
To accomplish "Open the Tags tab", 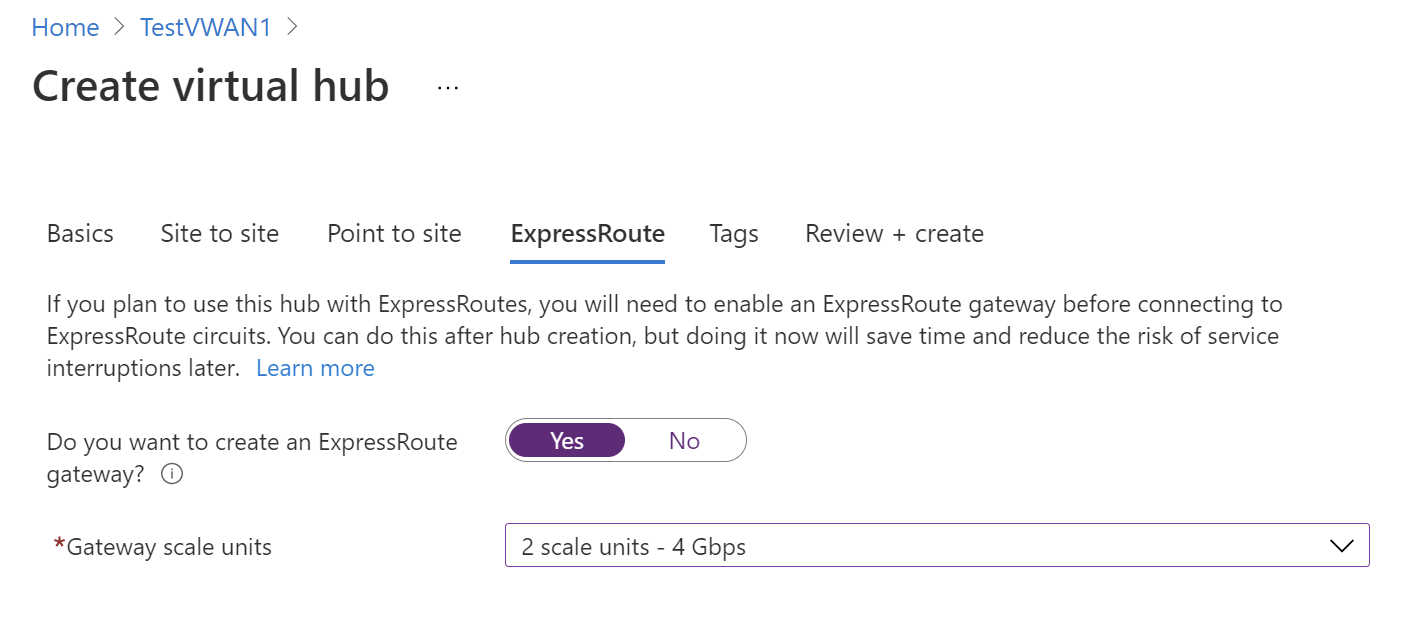I will [733, 233].
